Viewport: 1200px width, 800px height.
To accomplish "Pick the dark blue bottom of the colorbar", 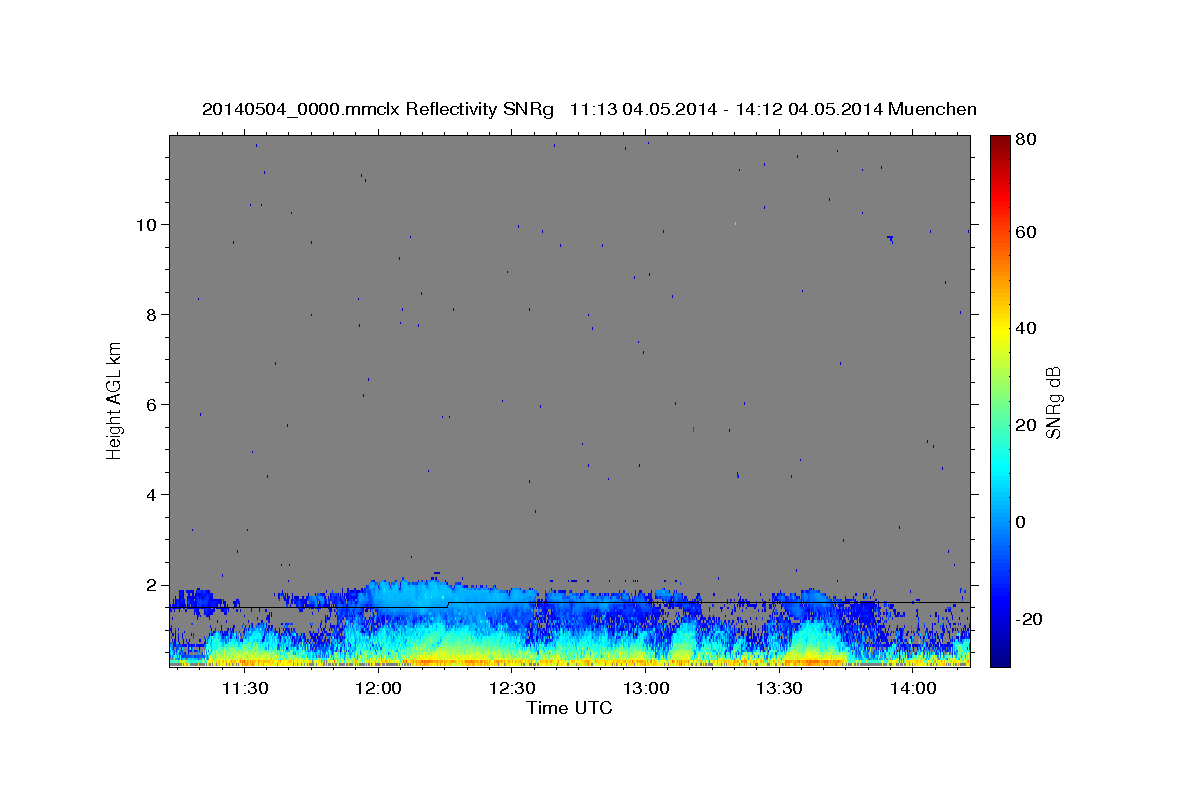I will coord(999,658).
